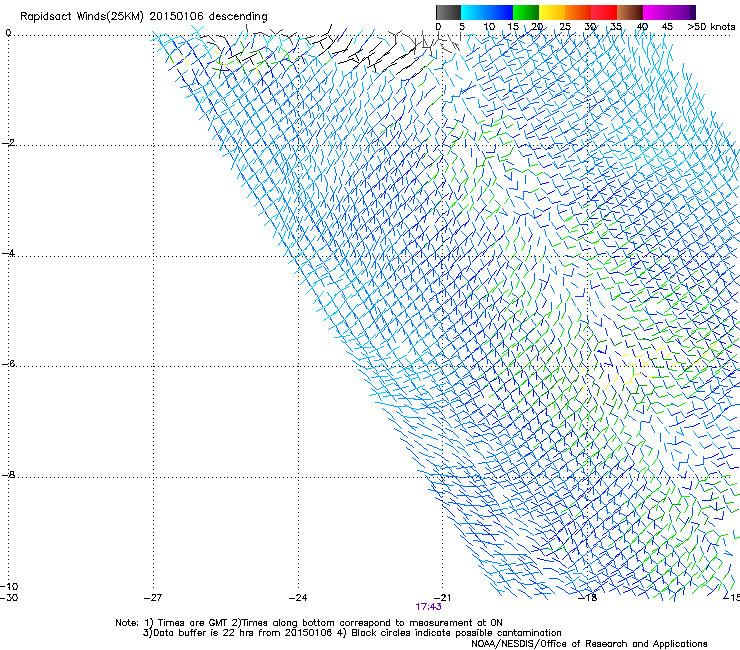Screen dimensions: 740x650
Task: Click the '-18' longitude axis label
Action: coord(588,598)
